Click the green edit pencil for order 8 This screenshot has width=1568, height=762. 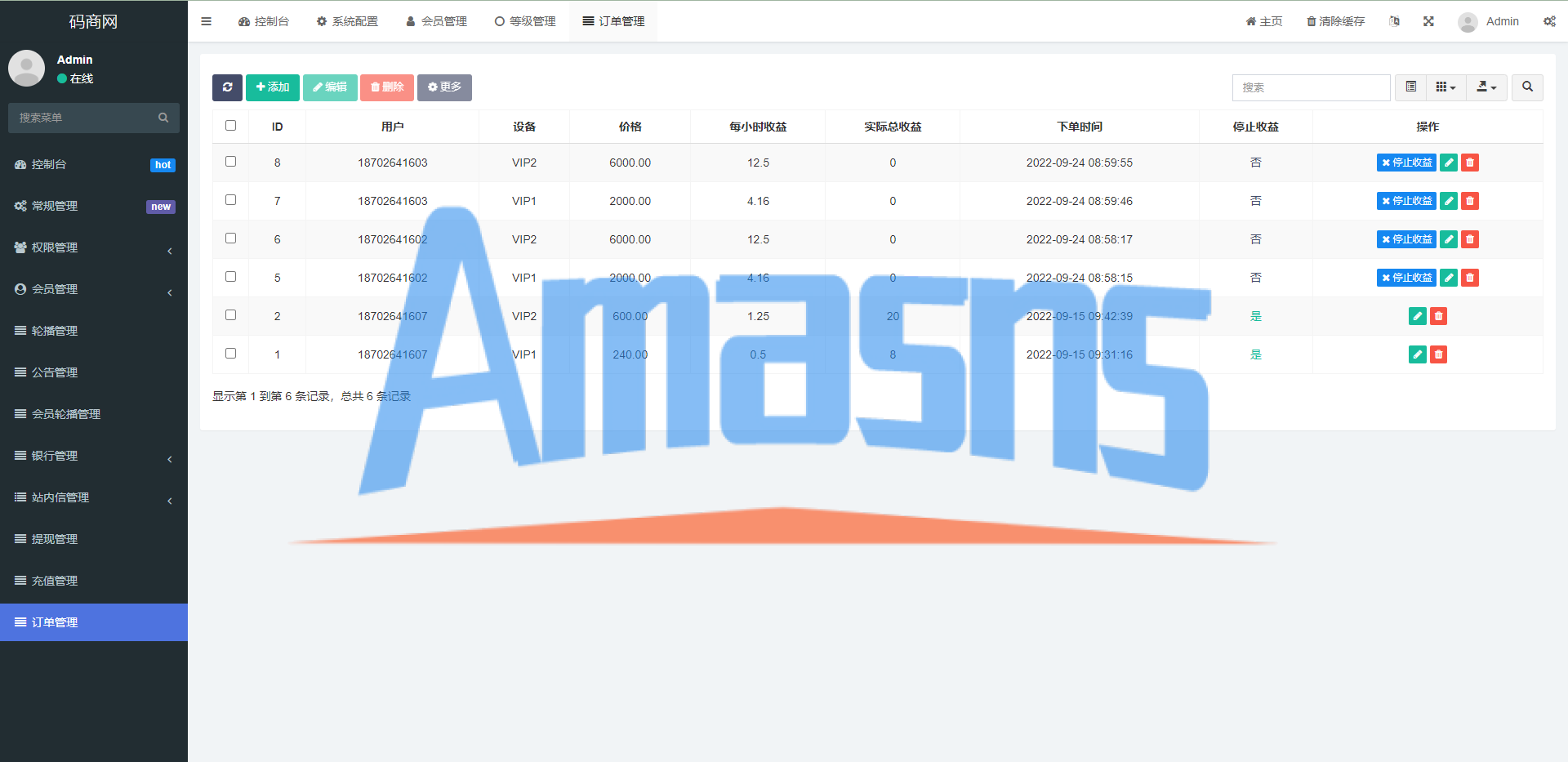1448,163
